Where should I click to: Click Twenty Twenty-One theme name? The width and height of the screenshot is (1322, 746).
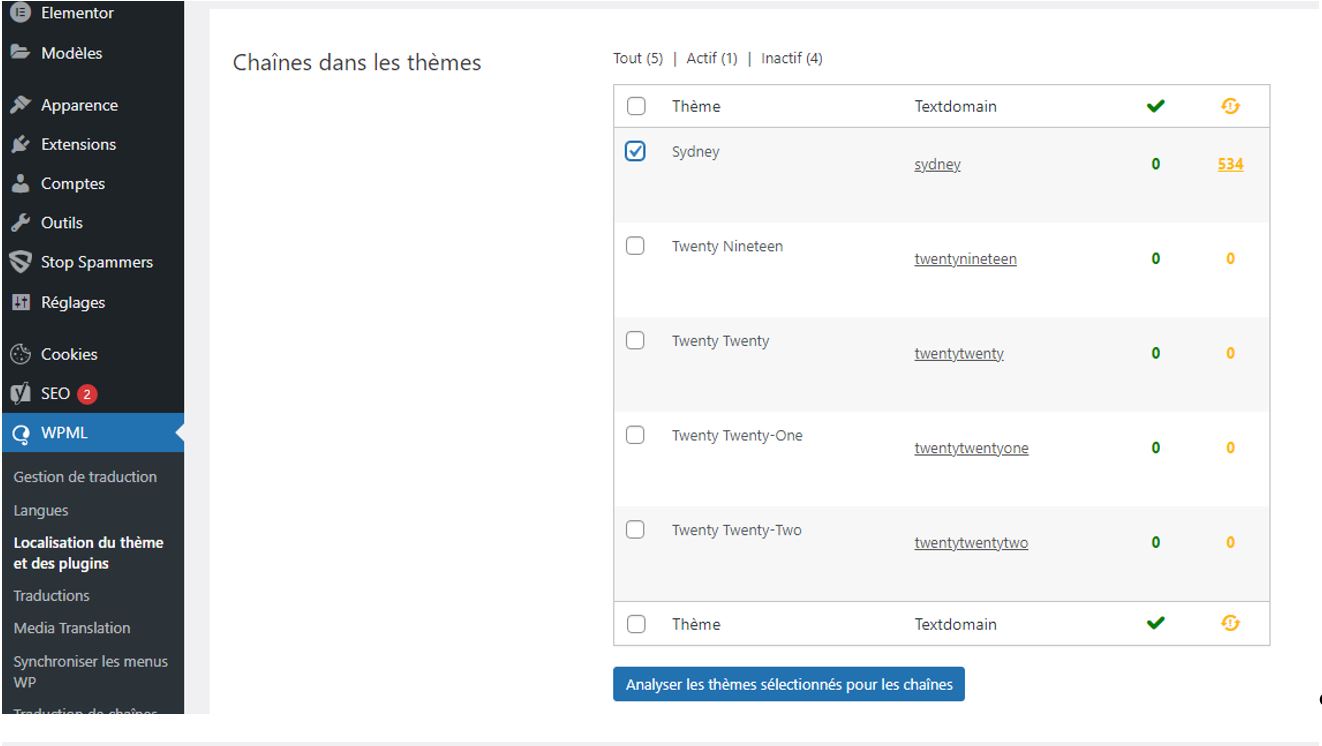pos(737,435)
